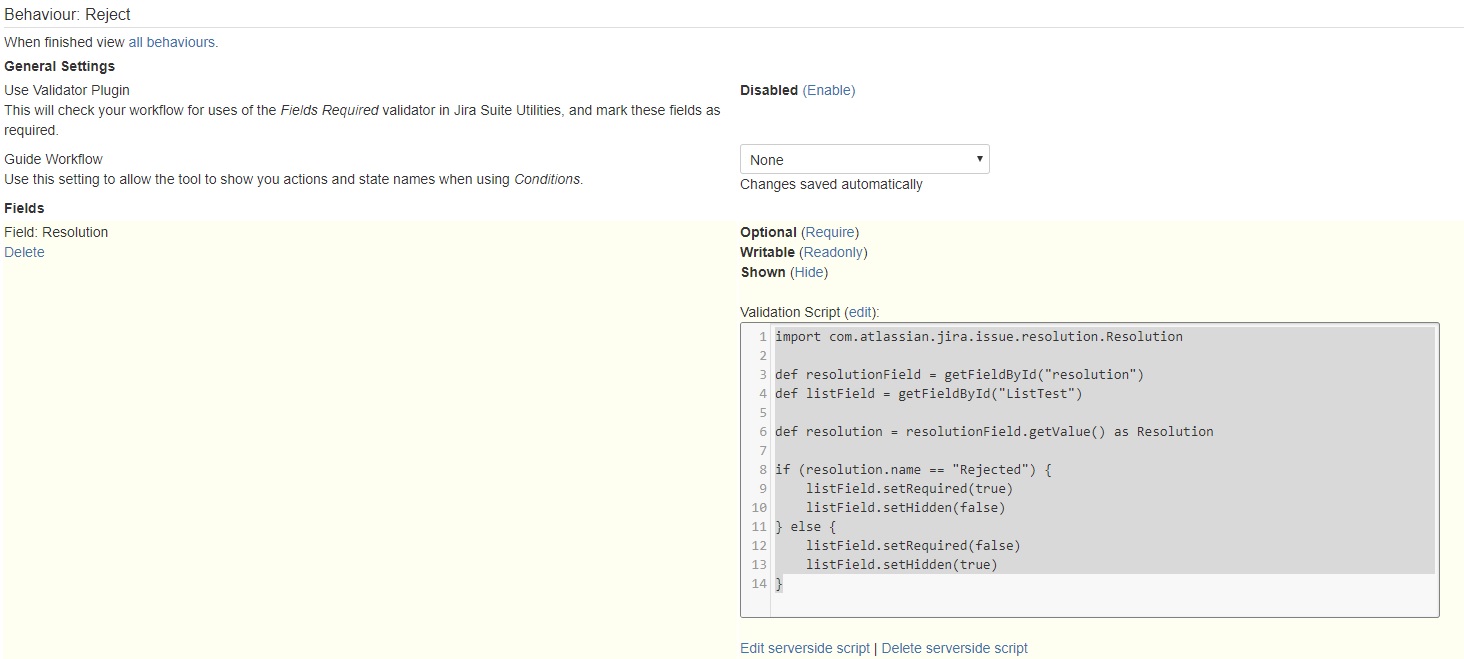Image resolution: width=1464 pixels, height=659 pixels.
Task: Click Delete serverside script
Action: (x=954, y=648)
